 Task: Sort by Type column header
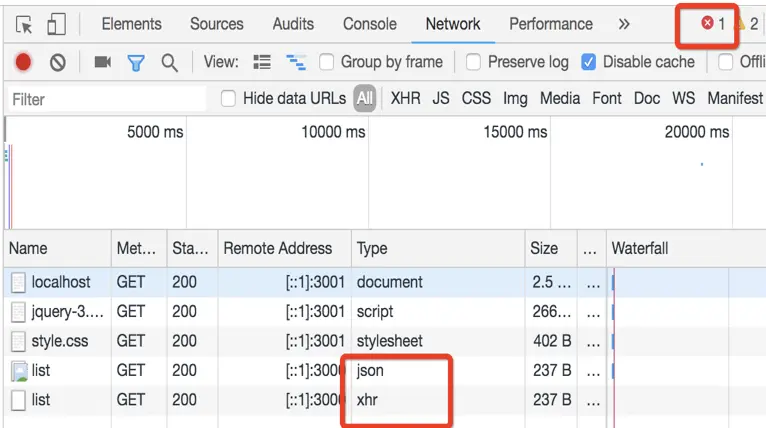pyautogui.click(x=438, y=248)
